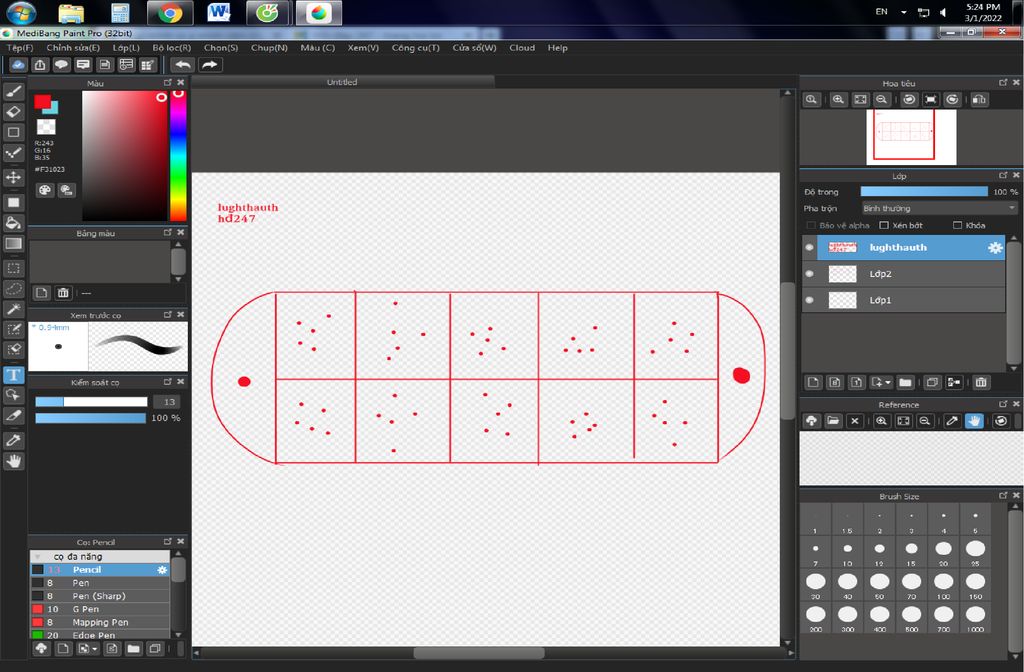The width and height of the screenshot is (1024, 672).
Task: Click the red foreground color swatch
Action: [42, 102]
